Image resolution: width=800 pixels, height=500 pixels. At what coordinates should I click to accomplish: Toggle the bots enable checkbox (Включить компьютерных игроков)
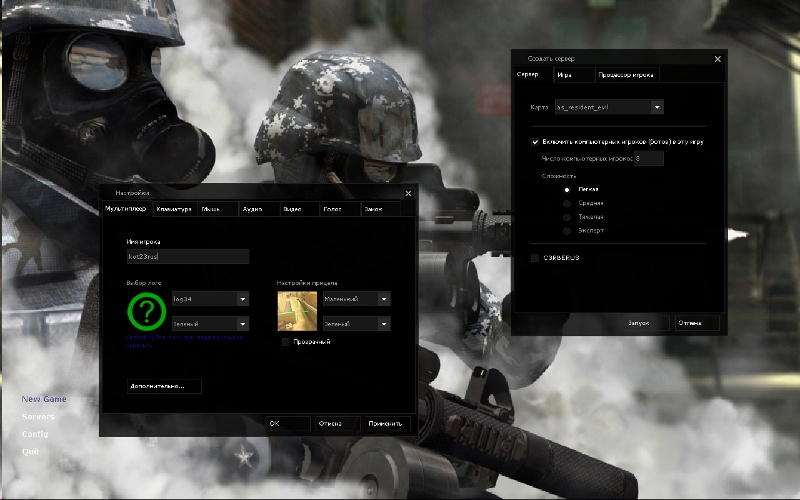(535, 142)
